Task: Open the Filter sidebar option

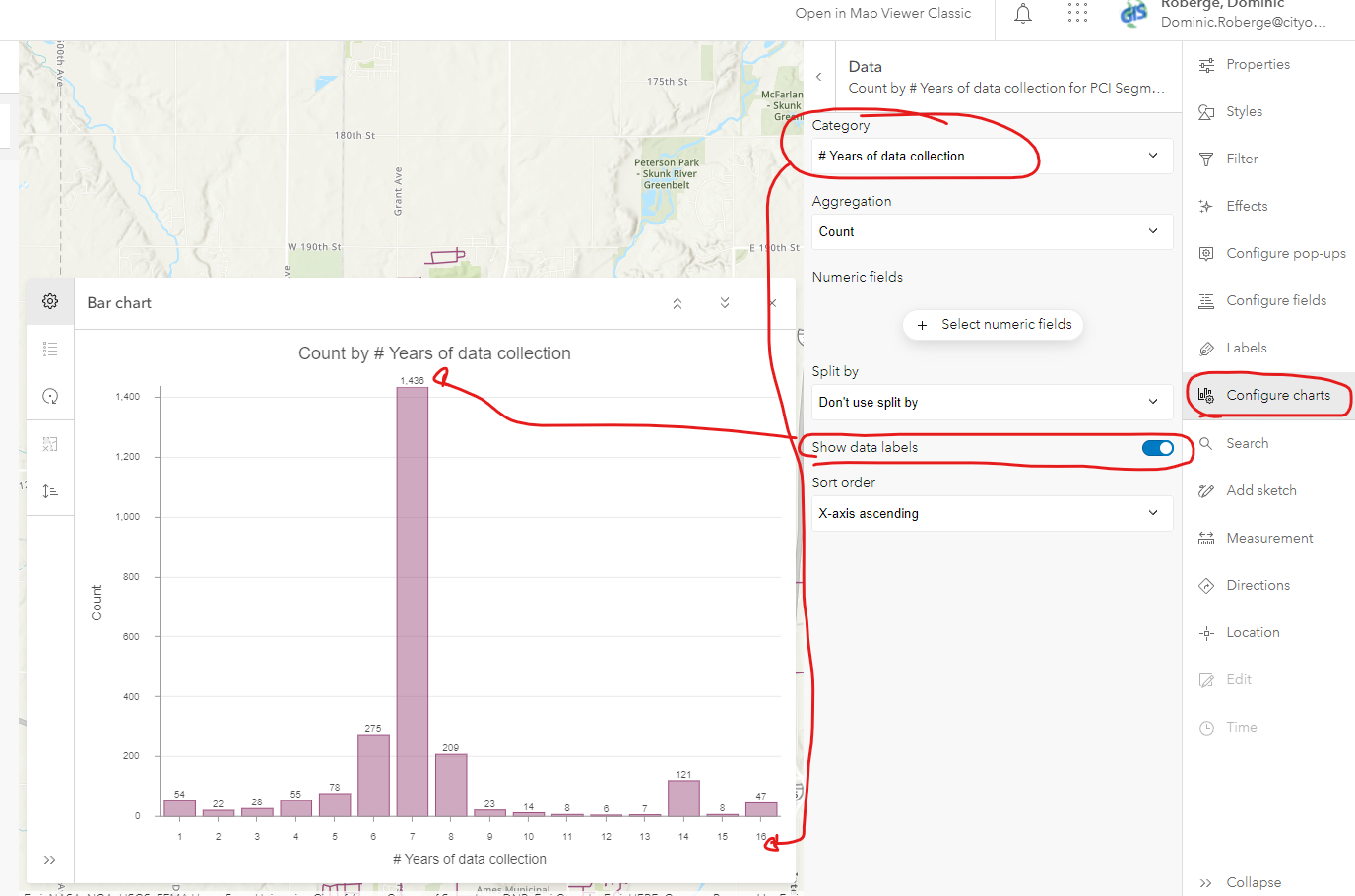Action: pyautogui.click(x=1242, y=159)
